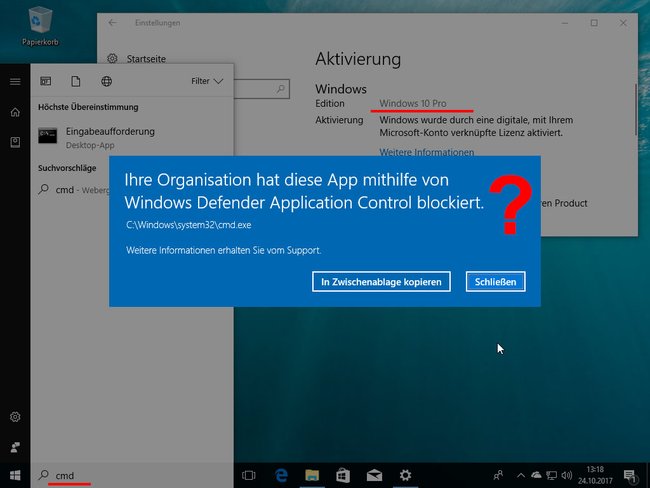Expand the search menu hamburger icon
This screenshot has width=650, height=488.
click(x=15, y=82)
